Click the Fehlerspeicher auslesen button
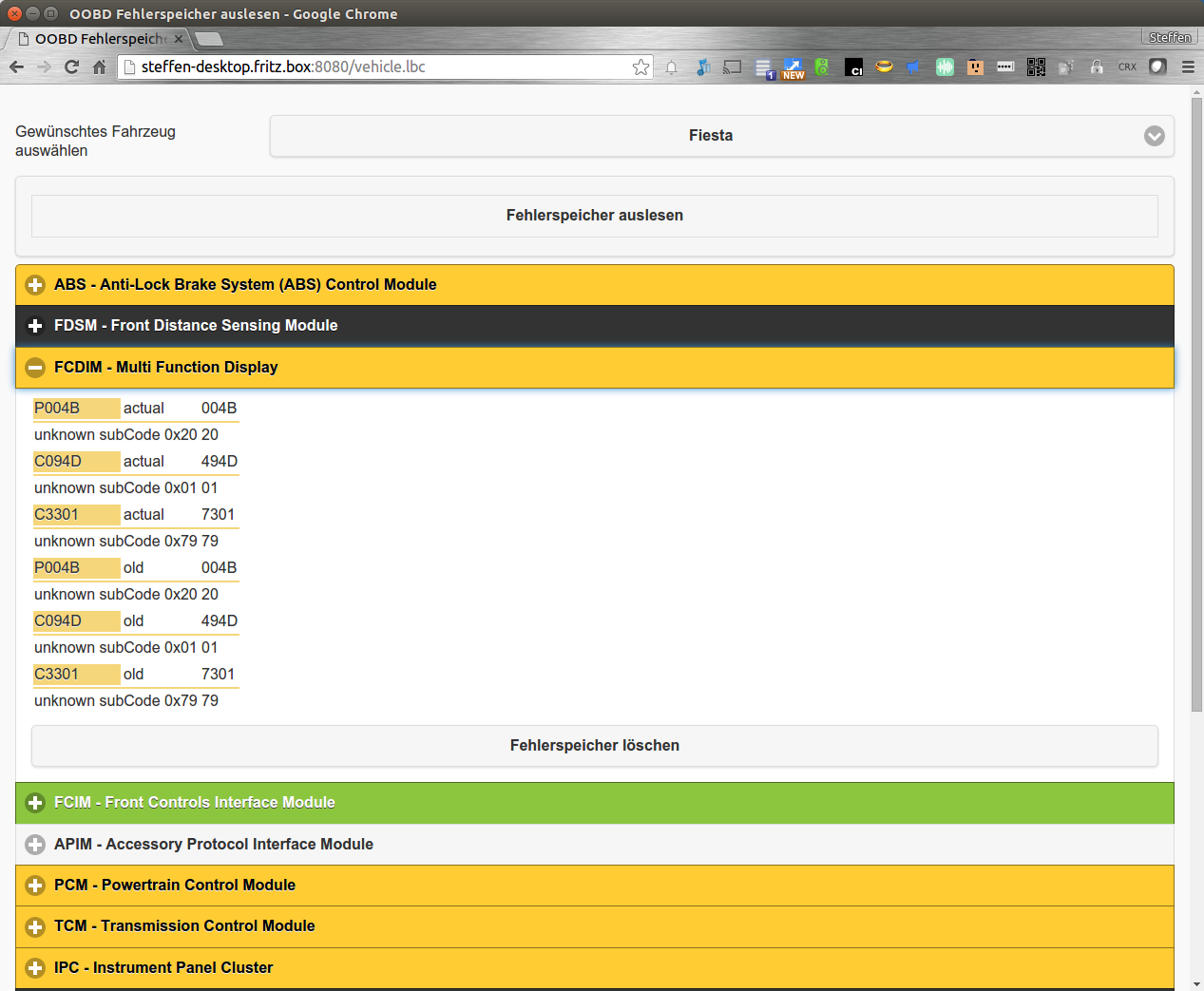This screenshot has width=1204, height=991. (595, 216)
